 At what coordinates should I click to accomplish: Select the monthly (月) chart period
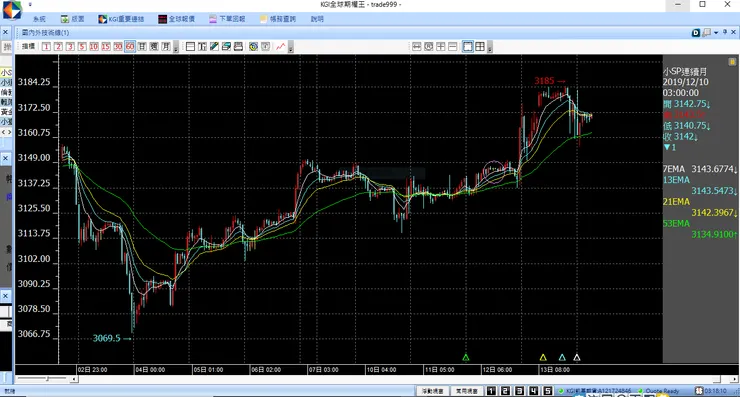tap(166, 47)
